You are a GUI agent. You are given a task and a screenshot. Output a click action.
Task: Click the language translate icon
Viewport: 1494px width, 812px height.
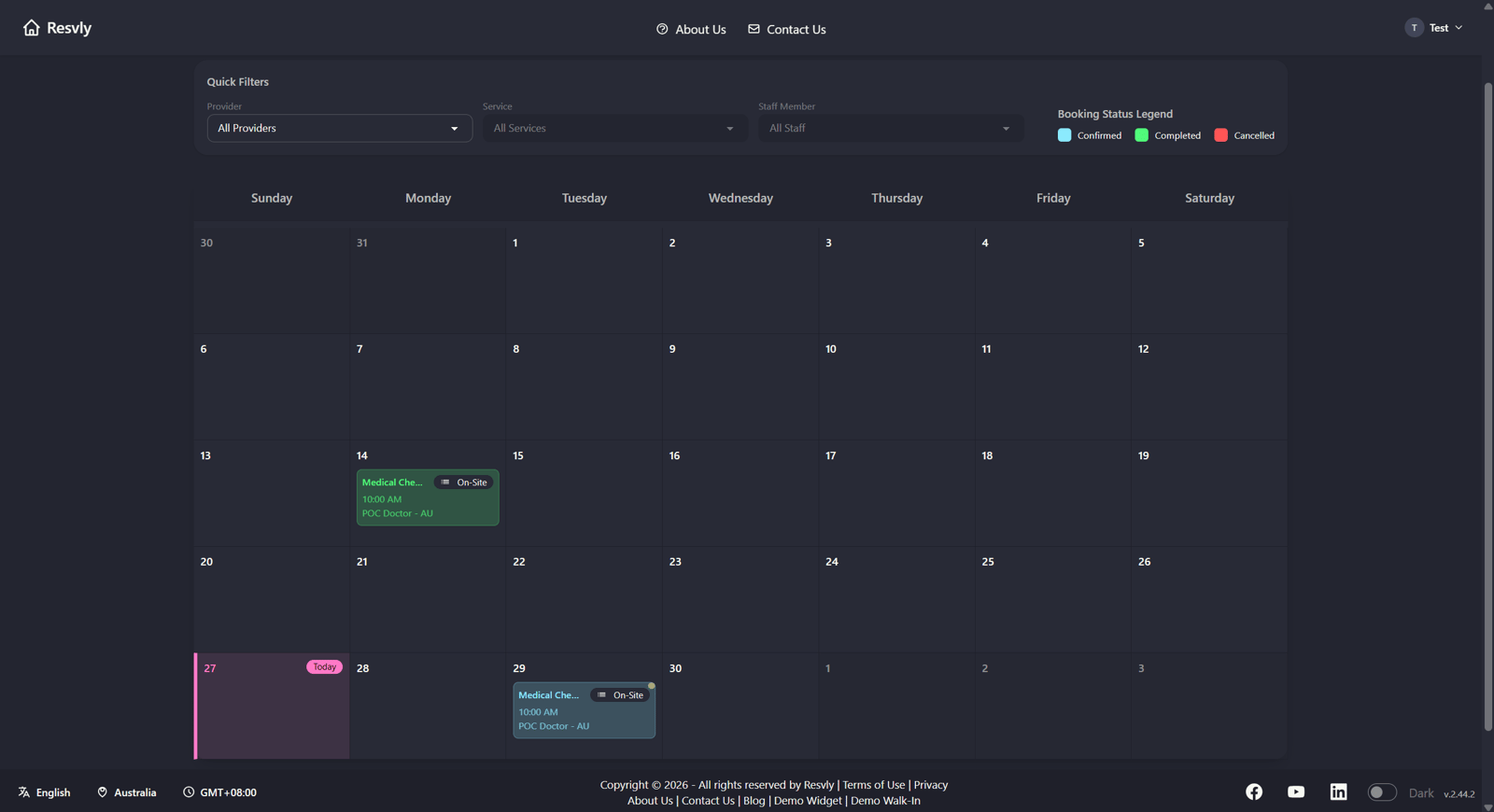click(24, 792)
